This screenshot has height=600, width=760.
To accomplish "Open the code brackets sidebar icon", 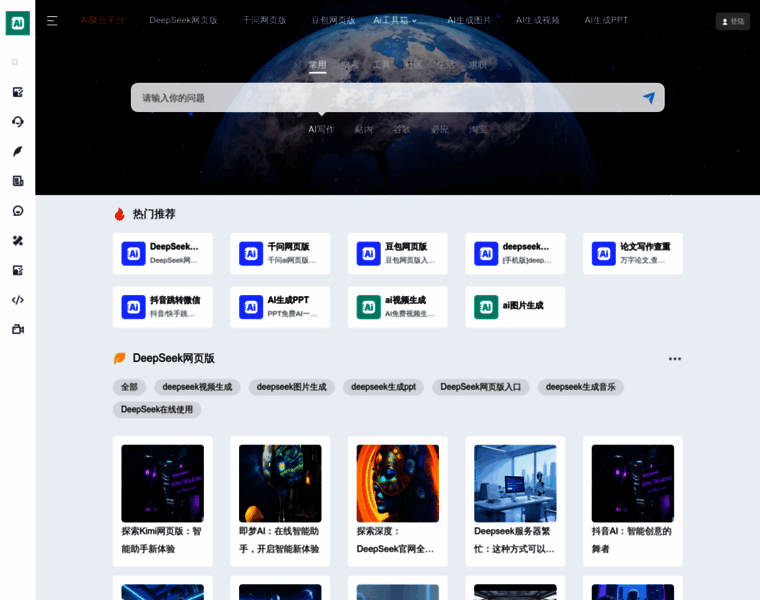I will [18, 300].
